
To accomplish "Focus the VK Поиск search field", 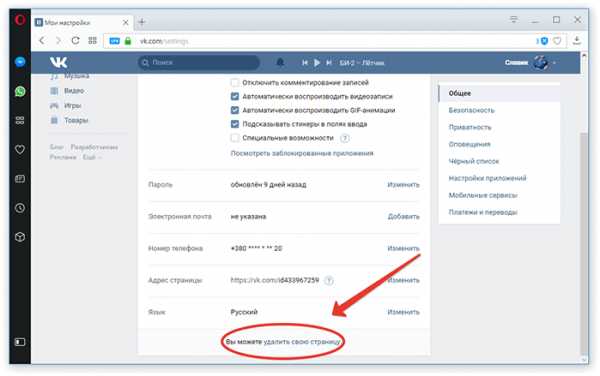I will 199,62.
